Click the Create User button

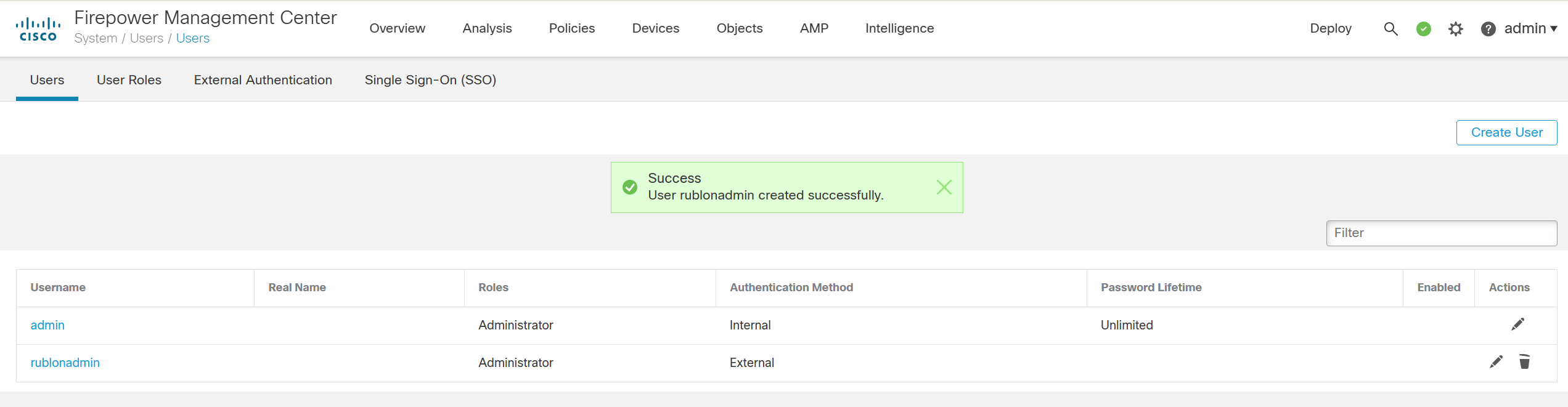tap(1506, 132)
